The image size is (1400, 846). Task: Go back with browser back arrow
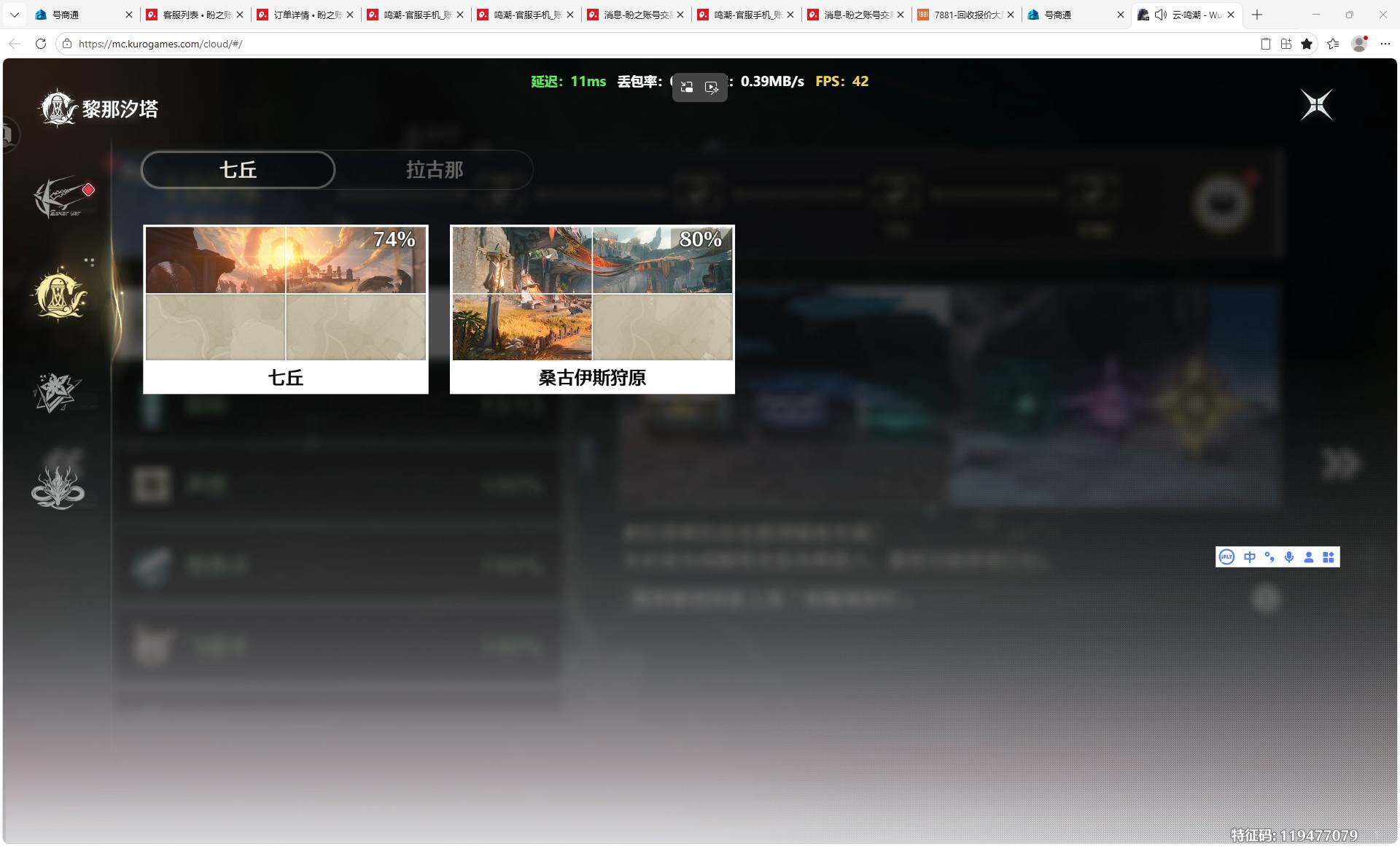pyautogui.click(x=15, y=44)
